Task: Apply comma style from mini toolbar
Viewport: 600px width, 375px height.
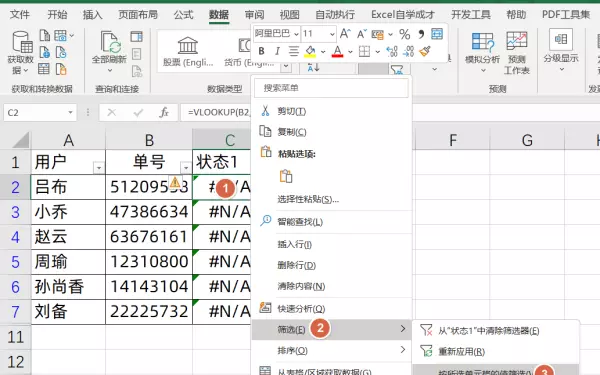Action: point(421,34)
